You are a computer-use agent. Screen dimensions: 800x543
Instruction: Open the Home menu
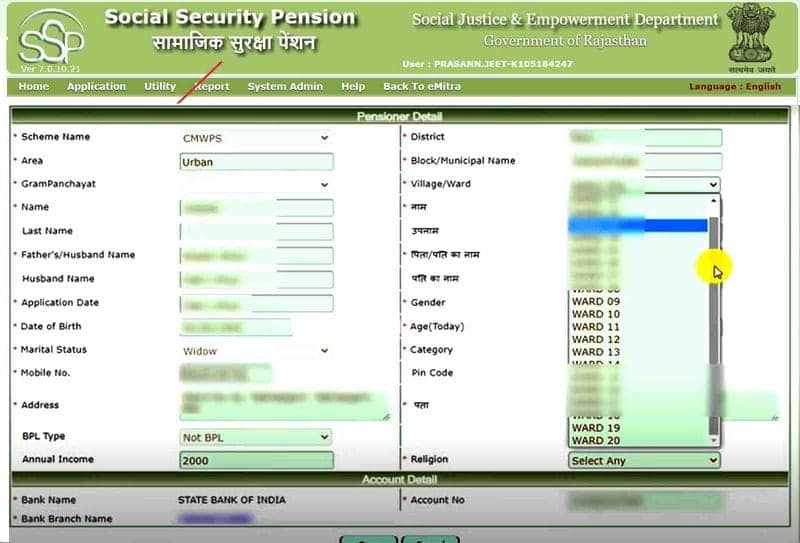(34, 86)
